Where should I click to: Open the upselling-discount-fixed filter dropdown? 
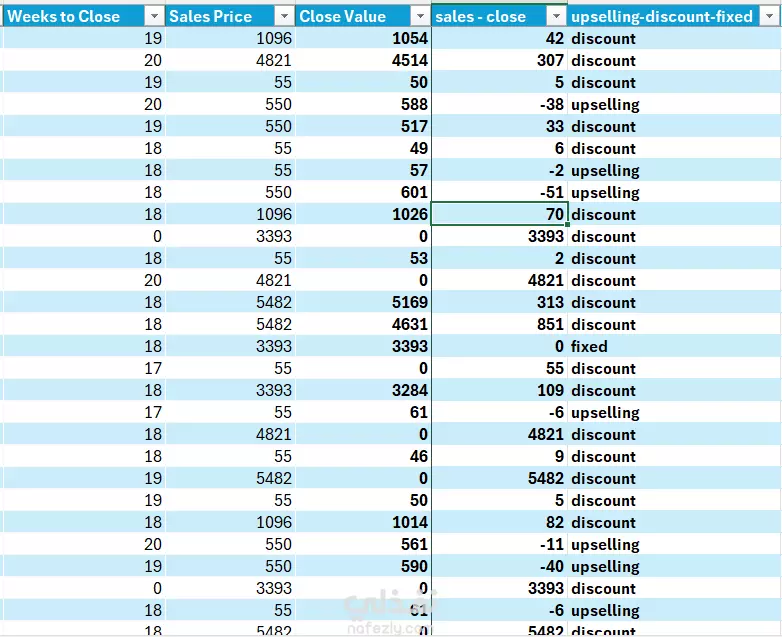tap(769, 16)
